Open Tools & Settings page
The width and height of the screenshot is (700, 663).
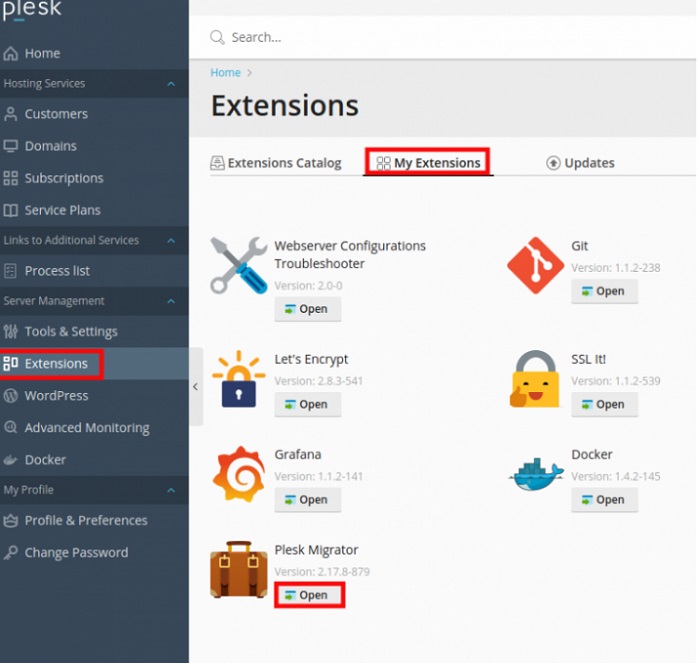[71, 331]
